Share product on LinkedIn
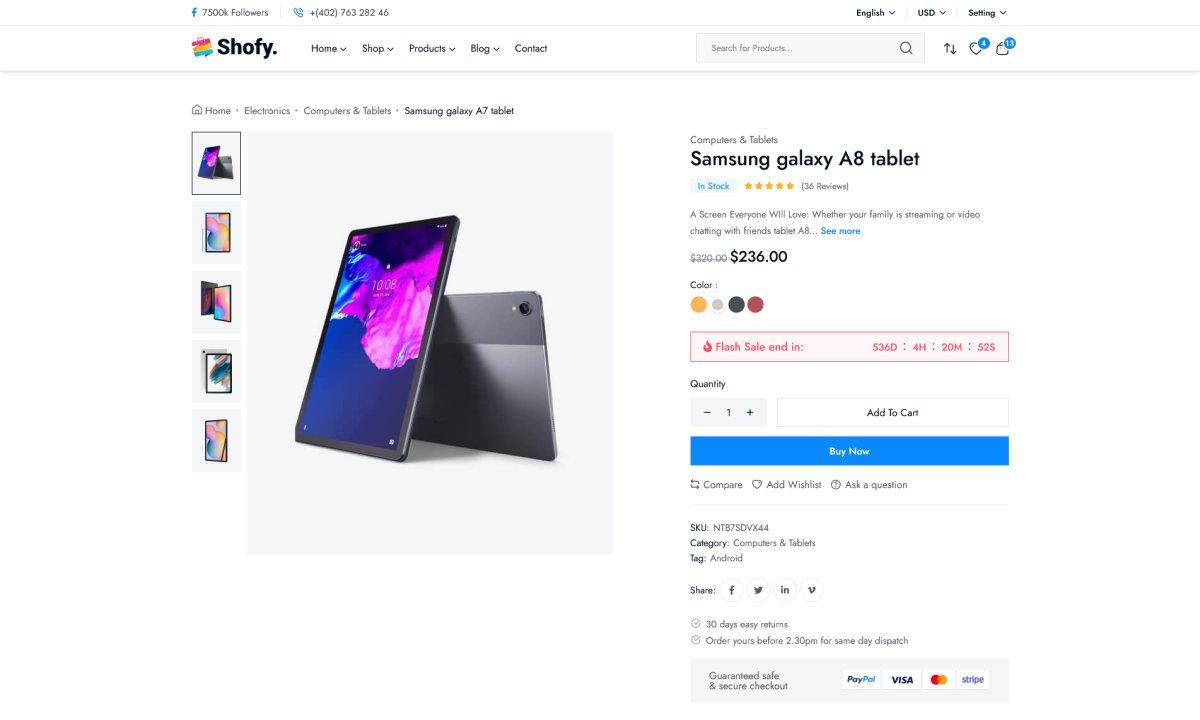This screenshot has height=720, width=1200. pos(785,590)
